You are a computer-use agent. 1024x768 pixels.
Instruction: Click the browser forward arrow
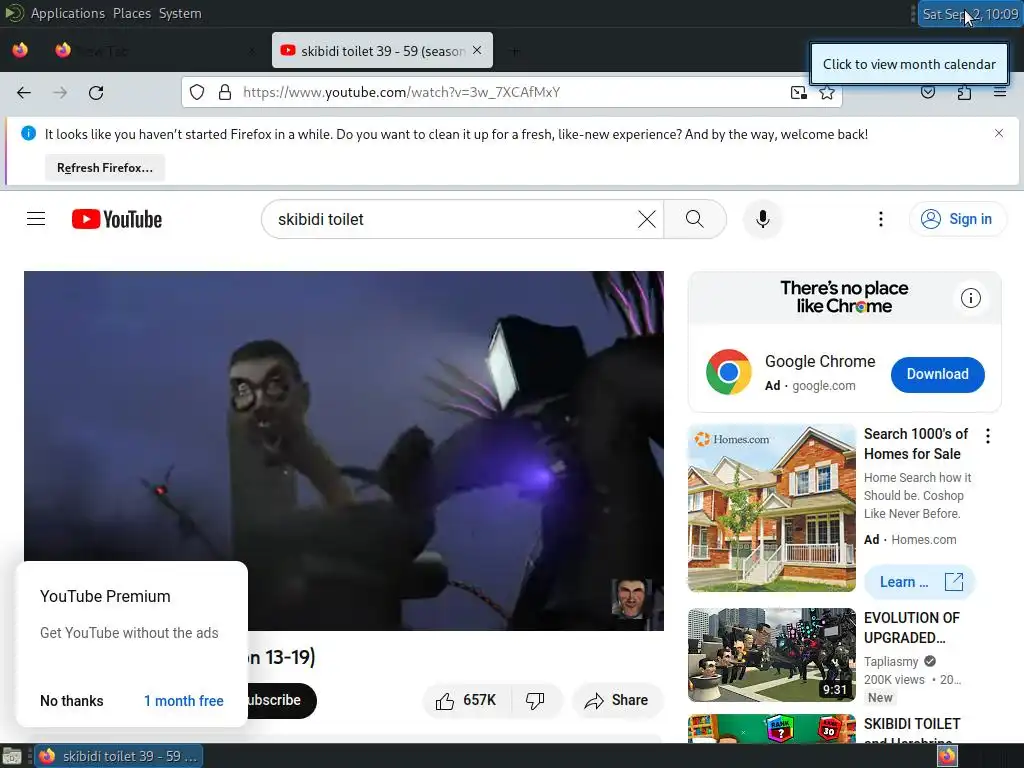tap(60, 93)
